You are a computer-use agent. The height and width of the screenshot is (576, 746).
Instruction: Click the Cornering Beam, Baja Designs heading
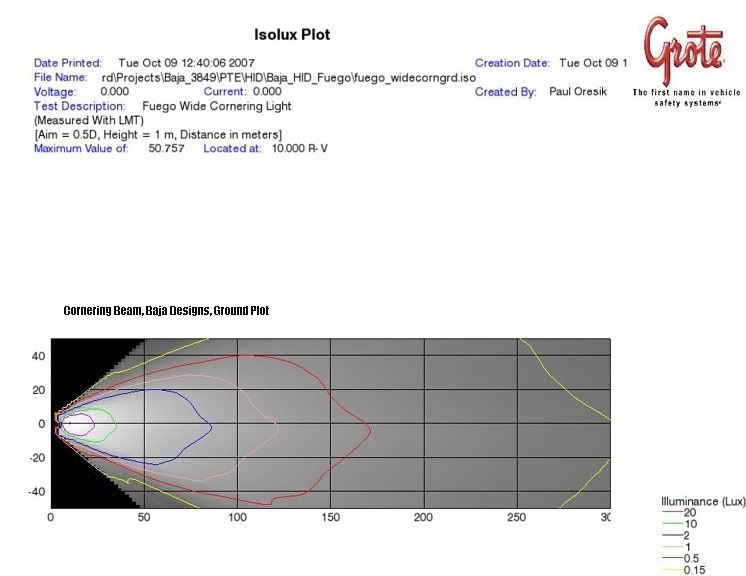pos(166,311)
